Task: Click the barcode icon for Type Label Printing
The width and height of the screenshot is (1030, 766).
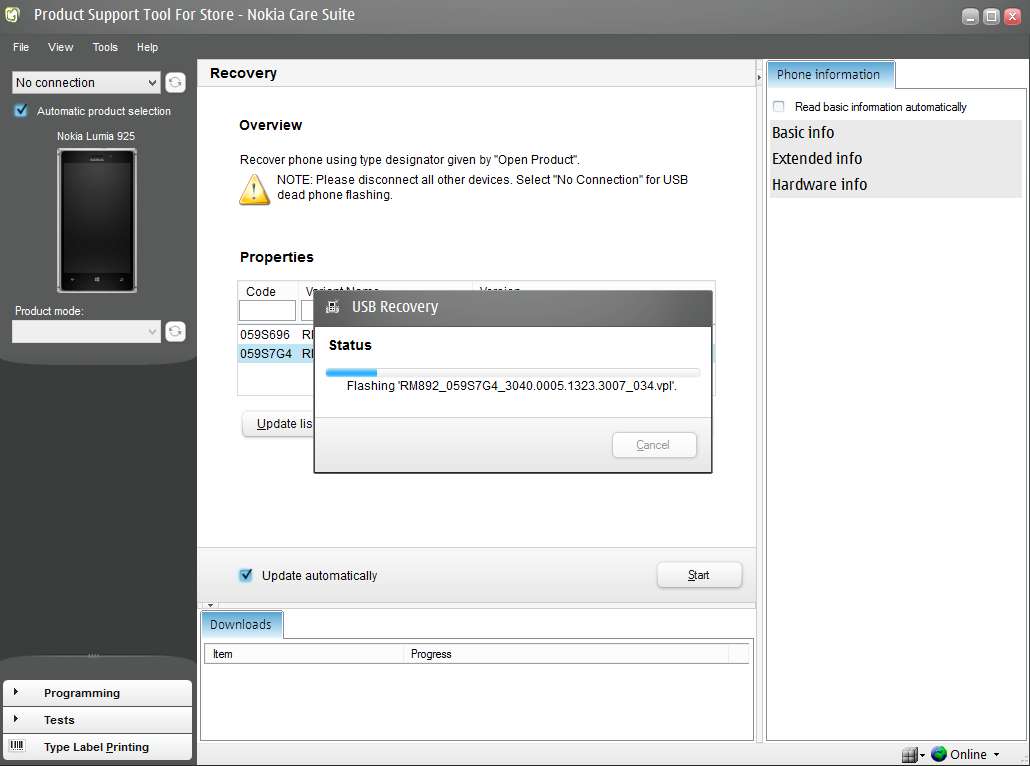Action: click(17, 746)
